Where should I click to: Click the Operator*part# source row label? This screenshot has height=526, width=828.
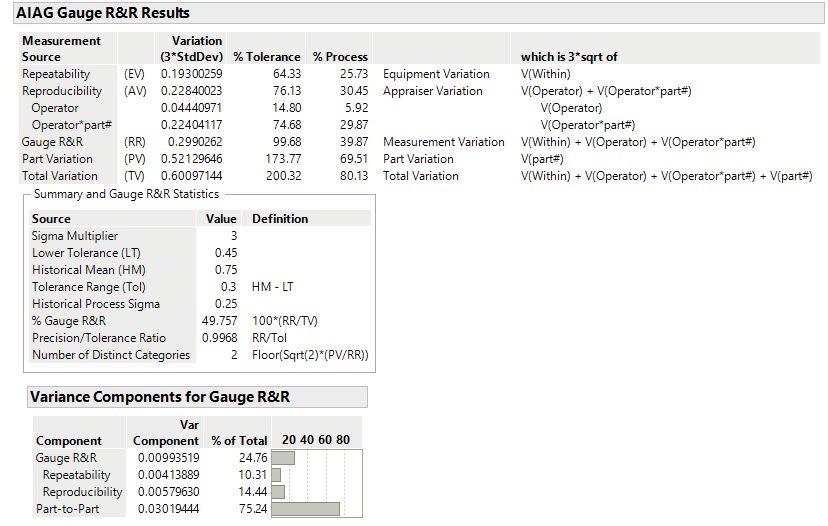[x=71, y=125]
